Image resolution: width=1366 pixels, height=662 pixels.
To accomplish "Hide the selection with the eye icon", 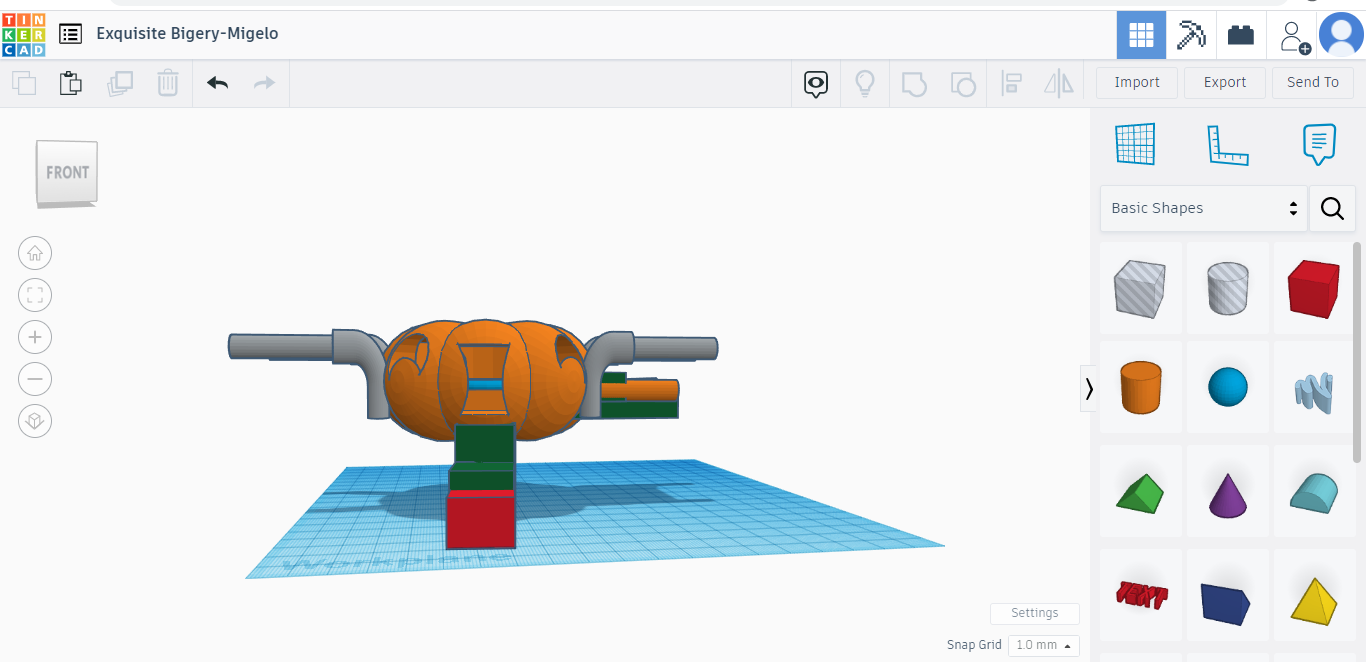I will point(815,84).
